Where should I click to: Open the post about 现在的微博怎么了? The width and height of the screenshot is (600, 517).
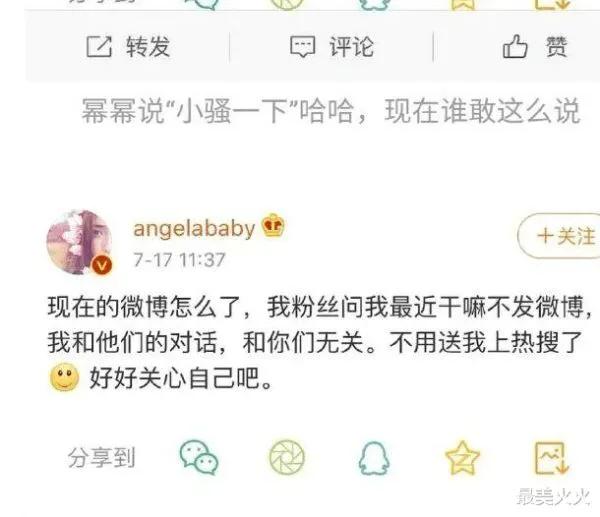320,342
